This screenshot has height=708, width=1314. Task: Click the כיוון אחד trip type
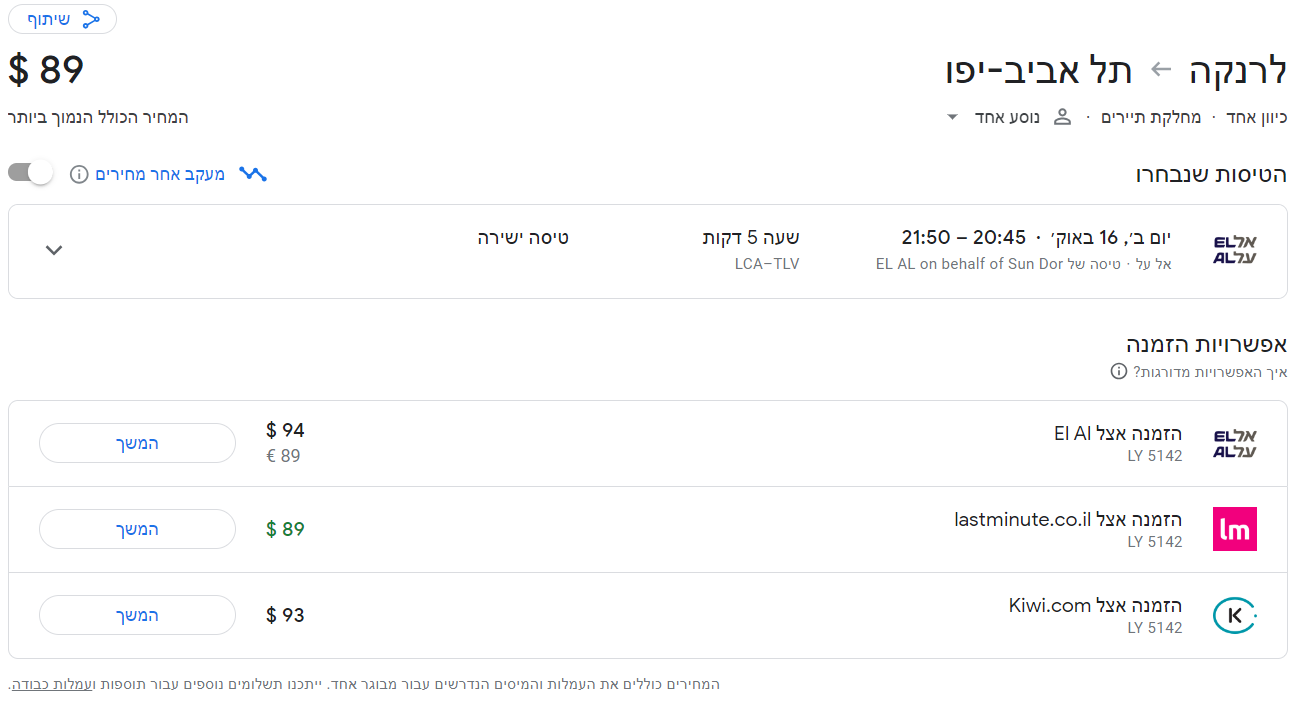point(1256,118)
